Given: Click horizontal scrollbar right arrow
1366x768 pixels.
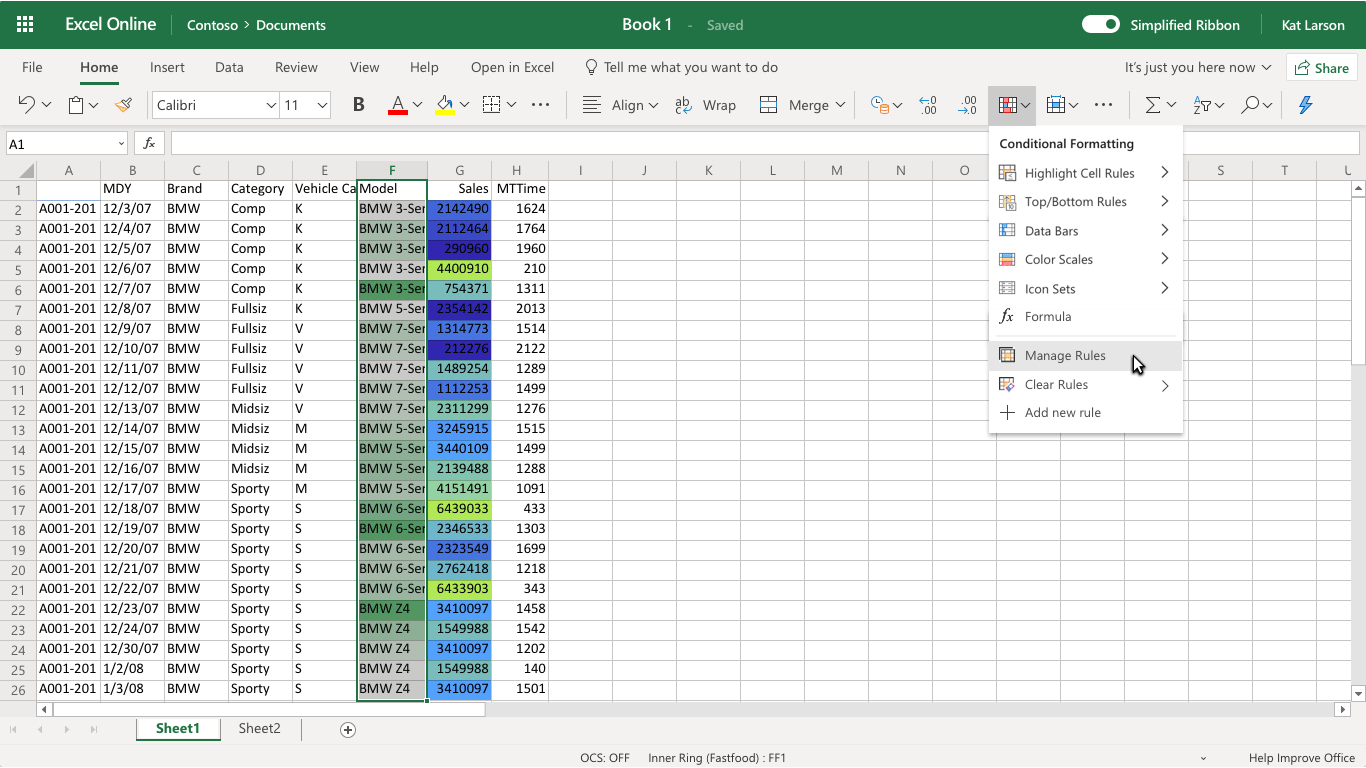Looking at the screenshot, I should 1343,710.
